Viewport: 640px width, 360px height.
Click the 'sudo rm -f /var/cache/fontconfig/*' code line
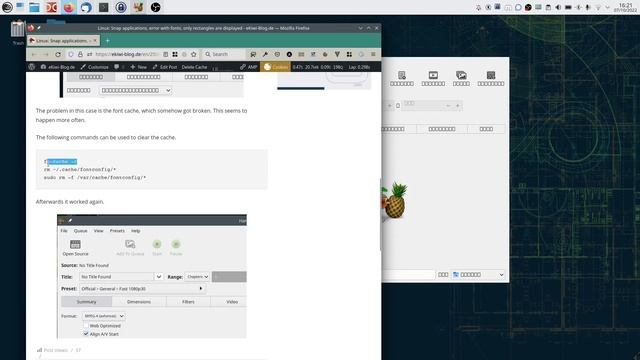pyautogui.click(x=95, y=178)
